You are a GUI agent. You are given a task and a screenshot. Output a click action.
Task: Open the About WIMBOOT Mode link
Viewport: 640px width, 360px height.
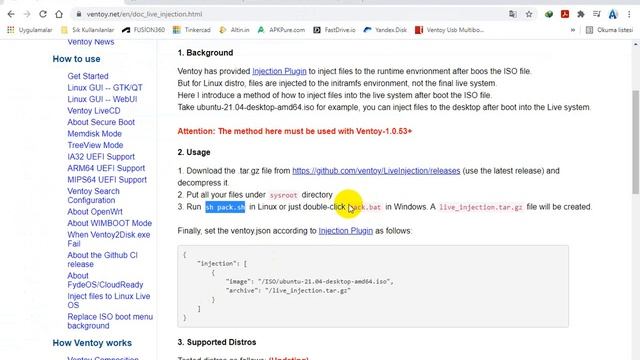coord(109,223)
